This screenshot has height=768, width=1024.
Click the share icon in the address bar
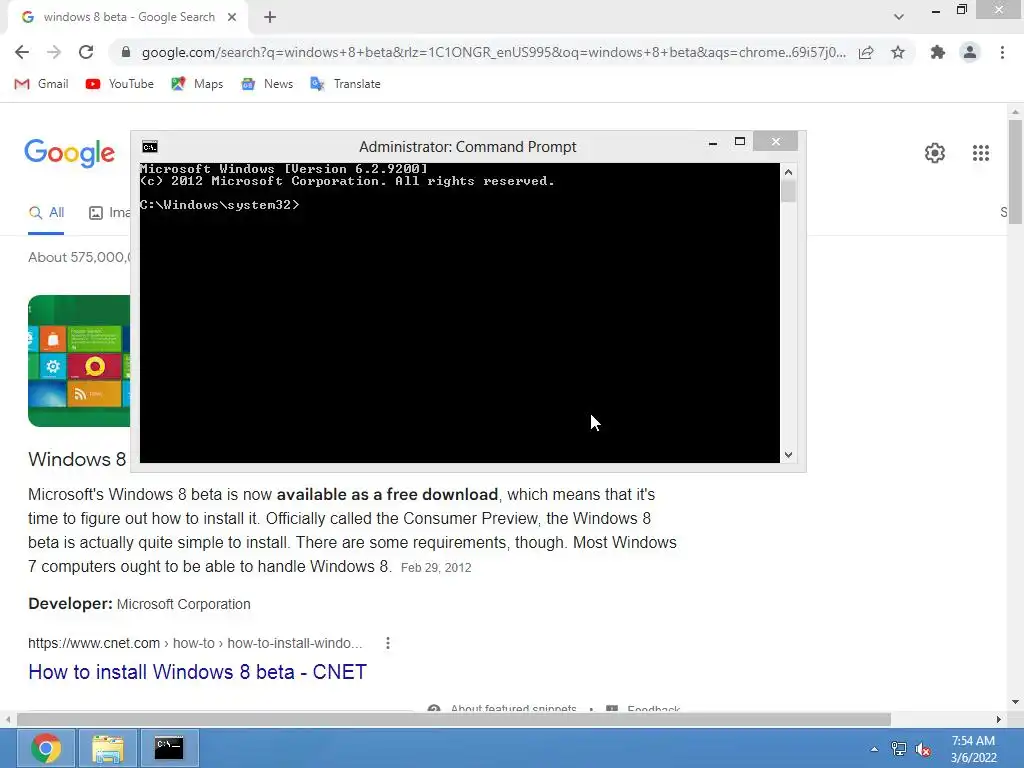point(866,52)
